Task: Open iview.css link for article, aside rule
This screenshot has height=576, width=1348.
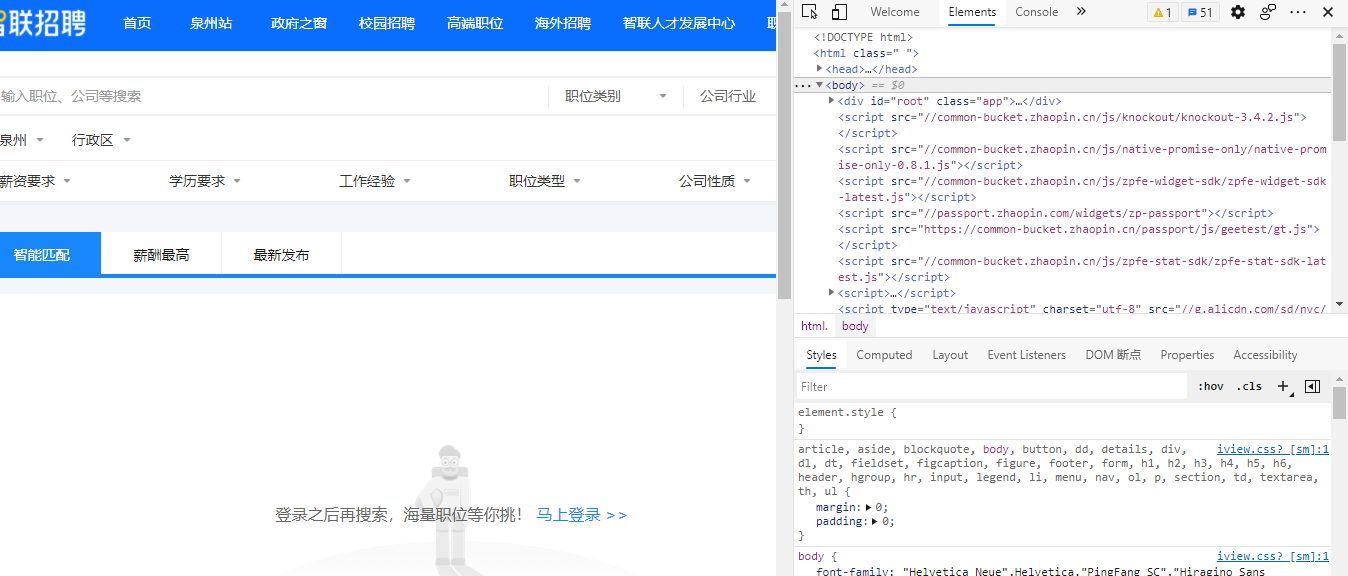Action: [1273, 450]
